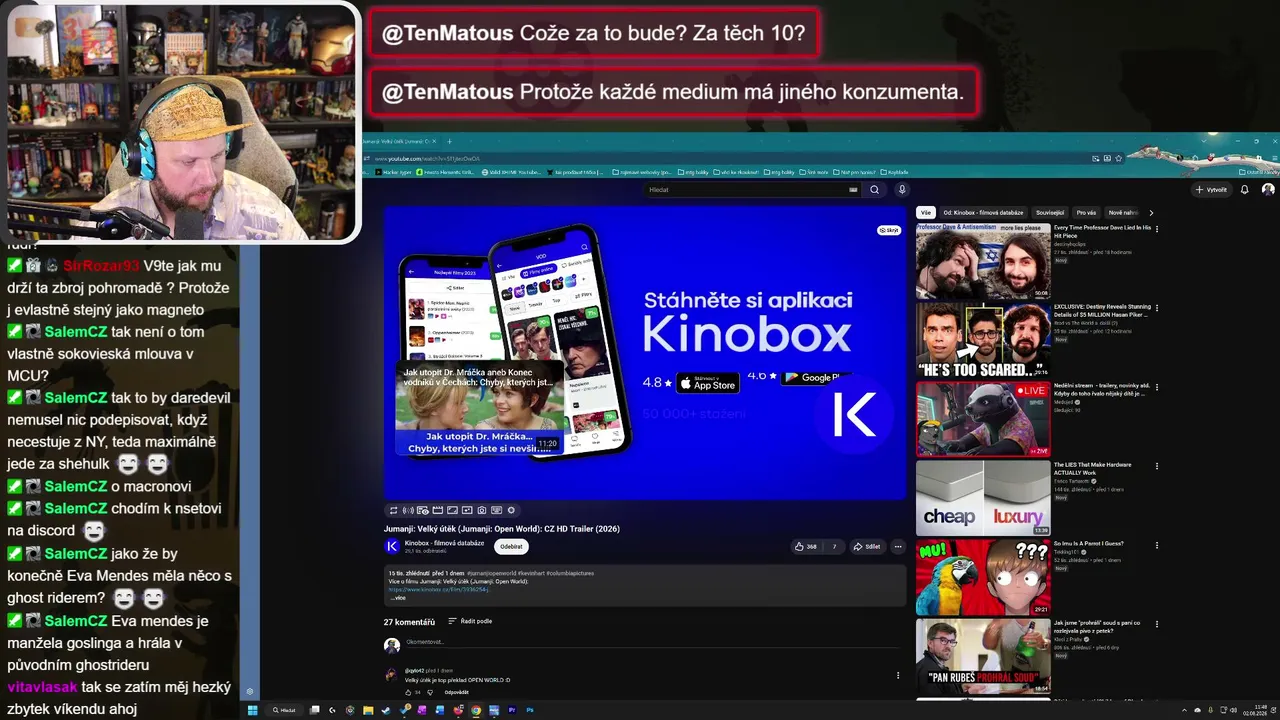Select the 'Vše' filter chip
The image size is (1280, 720).
[926, 213]
